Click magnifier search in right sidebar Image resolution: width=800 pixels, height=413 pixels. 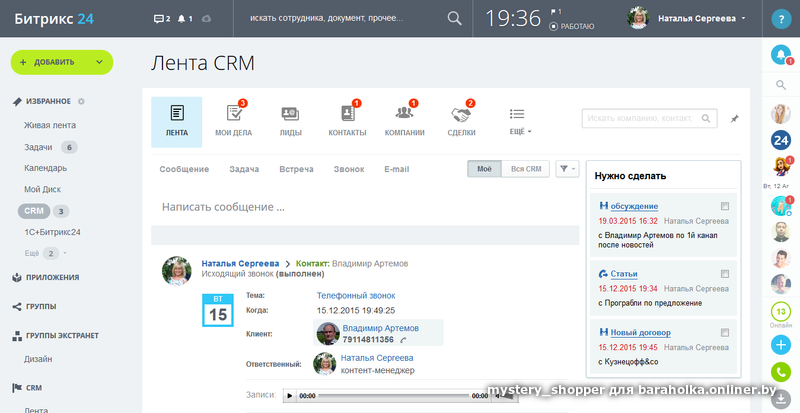[781, 85]
